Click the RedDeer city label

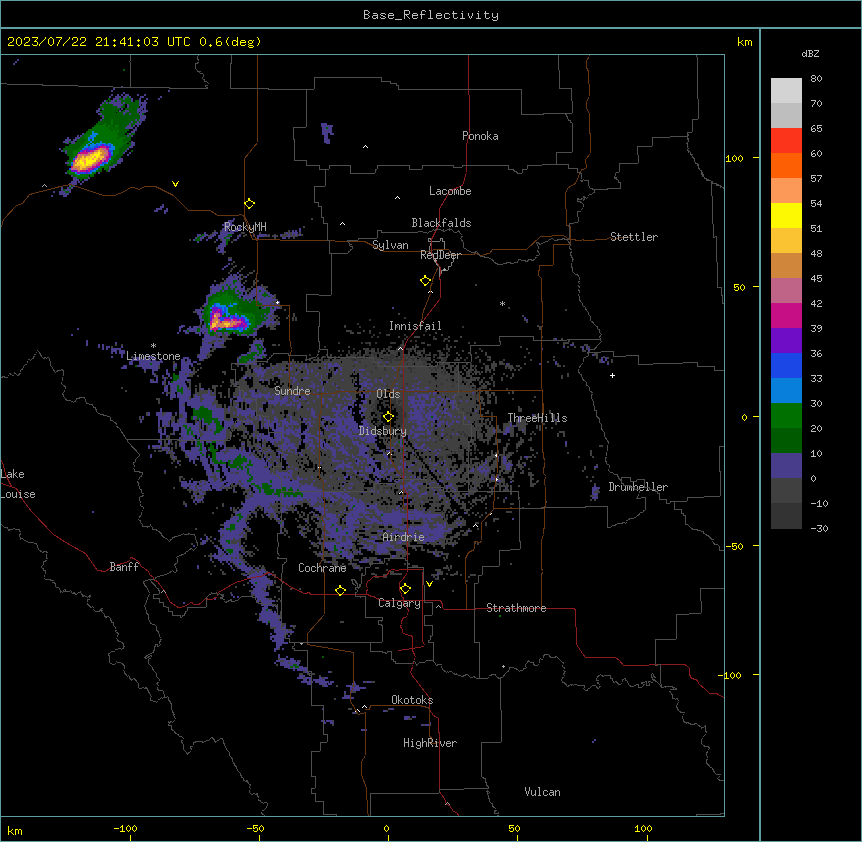tap(440, 255)
